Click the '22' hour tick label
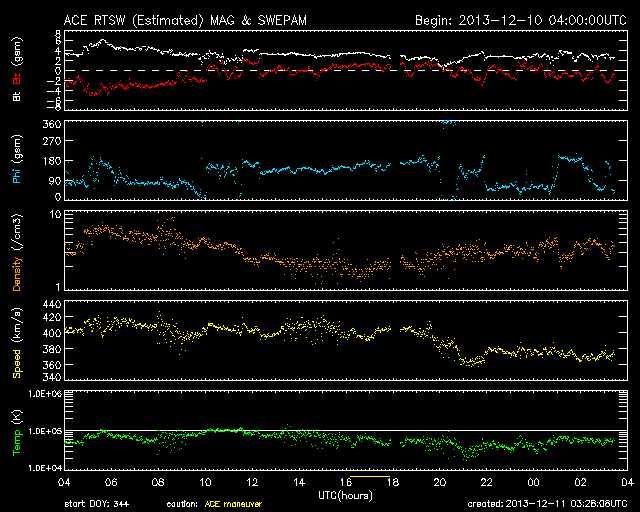Image resolution: width=640 pixels, height=512 pixels. pos(487,483)
